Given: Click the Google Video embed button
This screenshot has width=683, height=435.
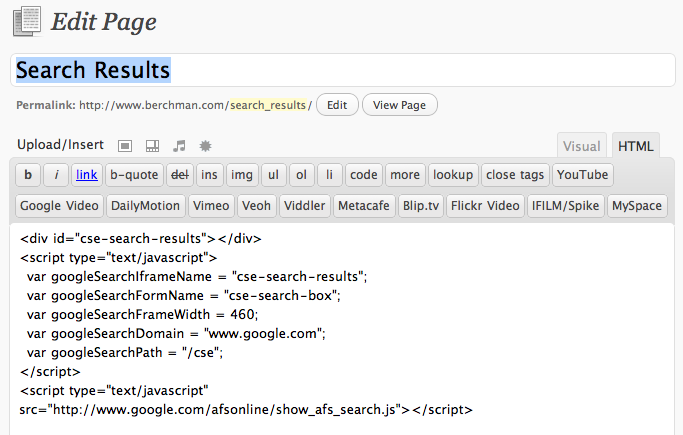Looking at the screenshot, I should pos(59,206).
